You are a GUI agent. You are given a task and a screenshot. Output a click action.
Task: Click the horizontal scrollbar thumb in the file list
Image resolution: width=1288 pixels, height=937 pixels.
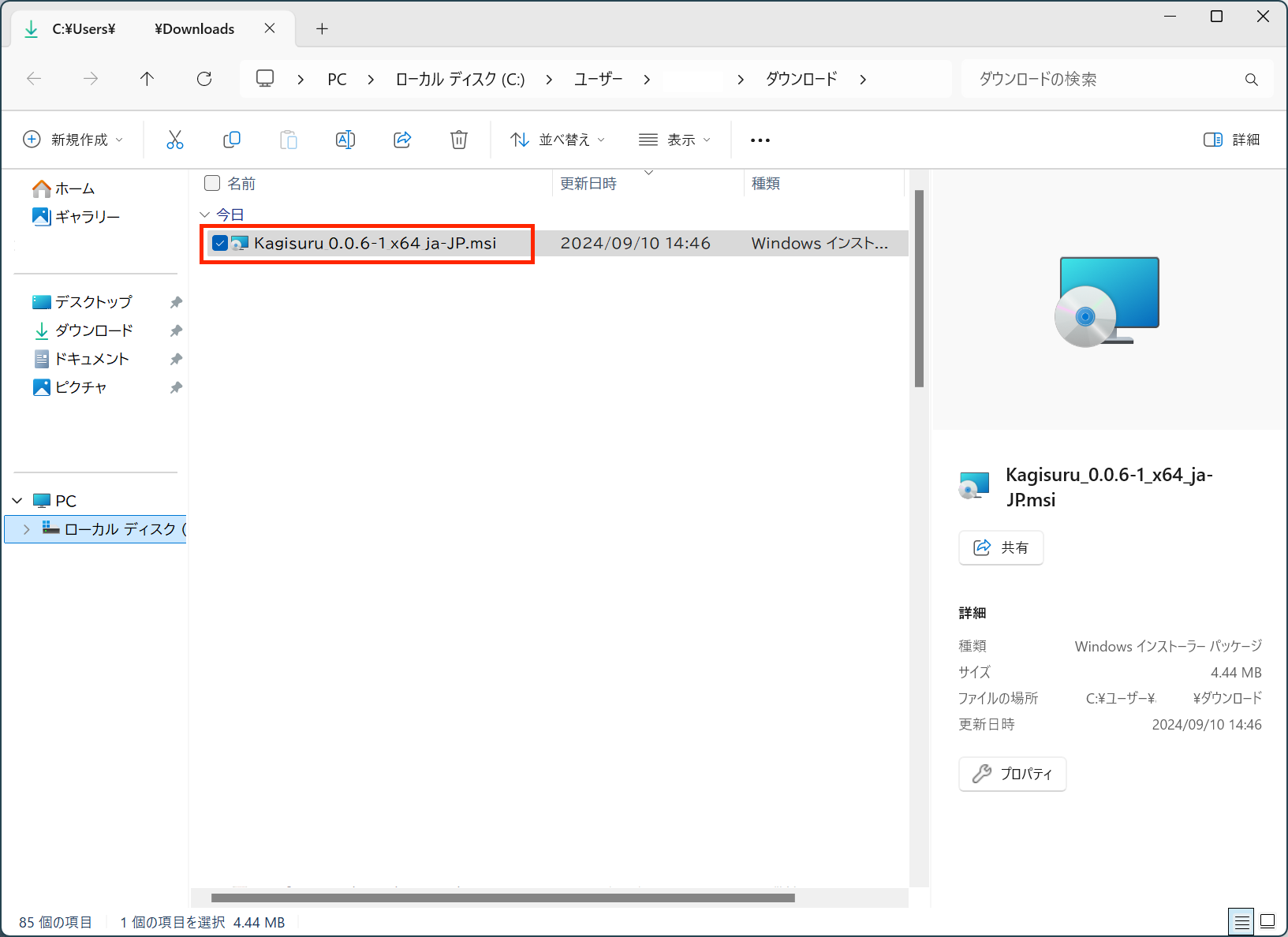(x=503, y=898)
